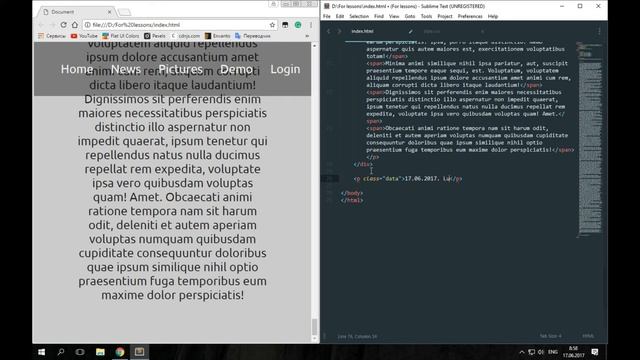The width and height of the screenshot is (640, 360).
Task: Expand hidden bookmarks overflow chevron
Action: [307, 36]
